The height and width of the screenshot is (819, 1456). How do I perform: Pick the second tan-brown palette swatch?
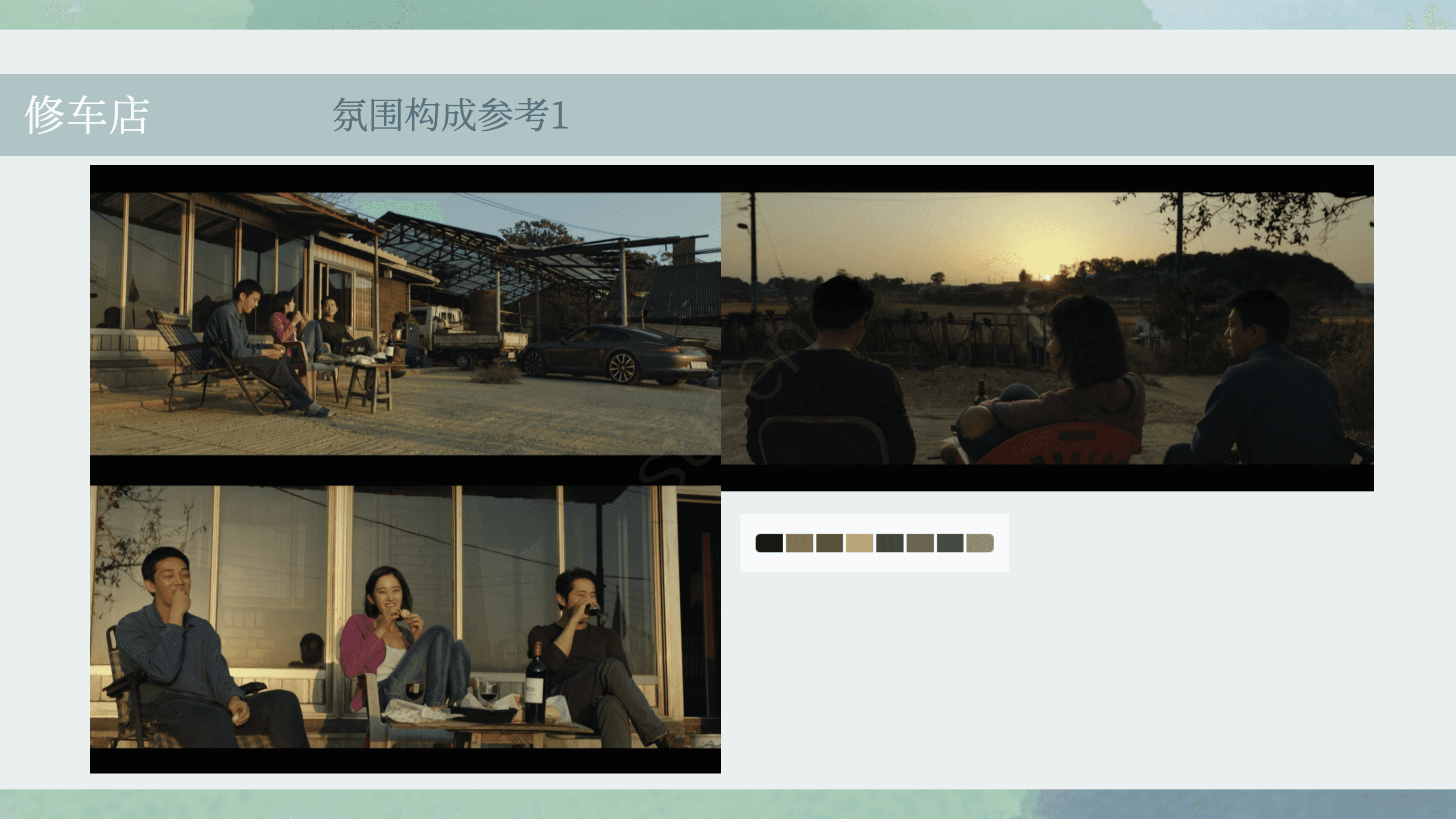799,543
